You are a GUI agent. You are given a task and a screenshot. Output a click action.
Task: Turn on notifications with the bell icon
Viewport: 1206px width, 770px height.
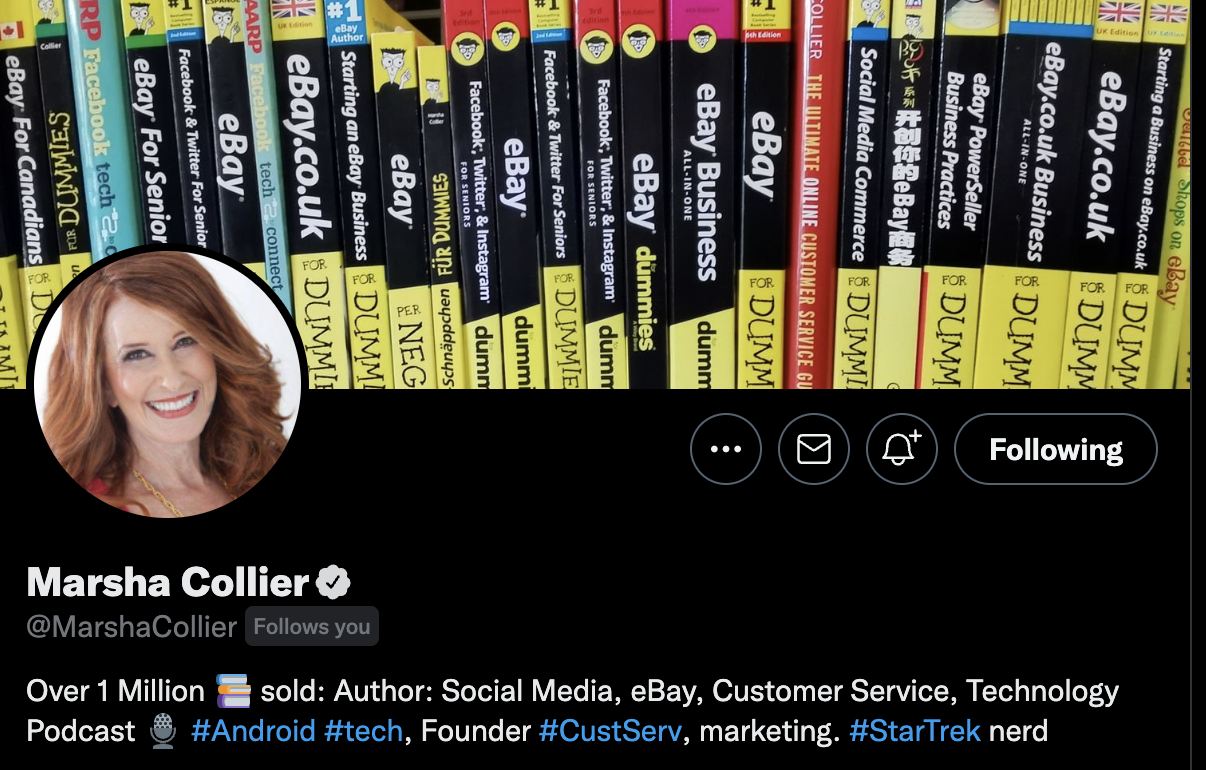(x=901, y=450)
